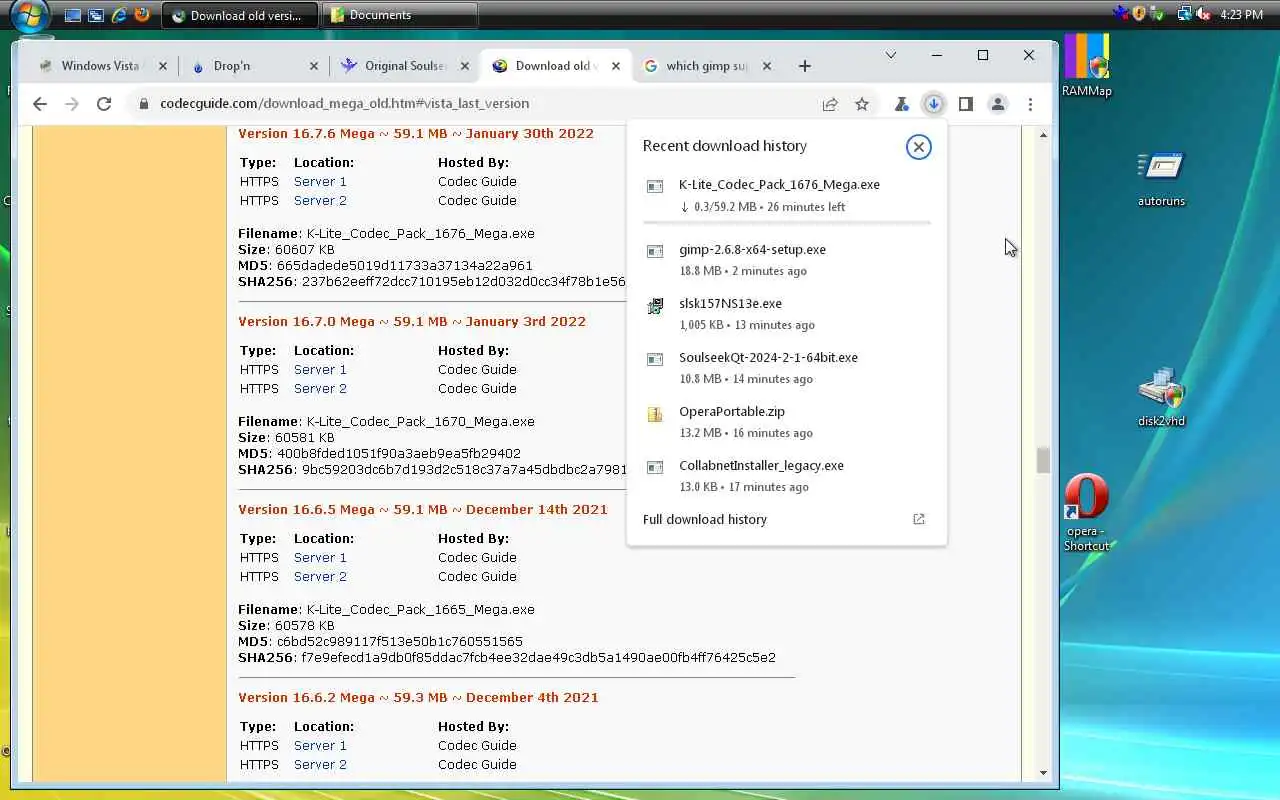The width and height of the screenshot is (1280, 800).
Task: Click Server 1 for version 16.7.6
Action: 320,182
